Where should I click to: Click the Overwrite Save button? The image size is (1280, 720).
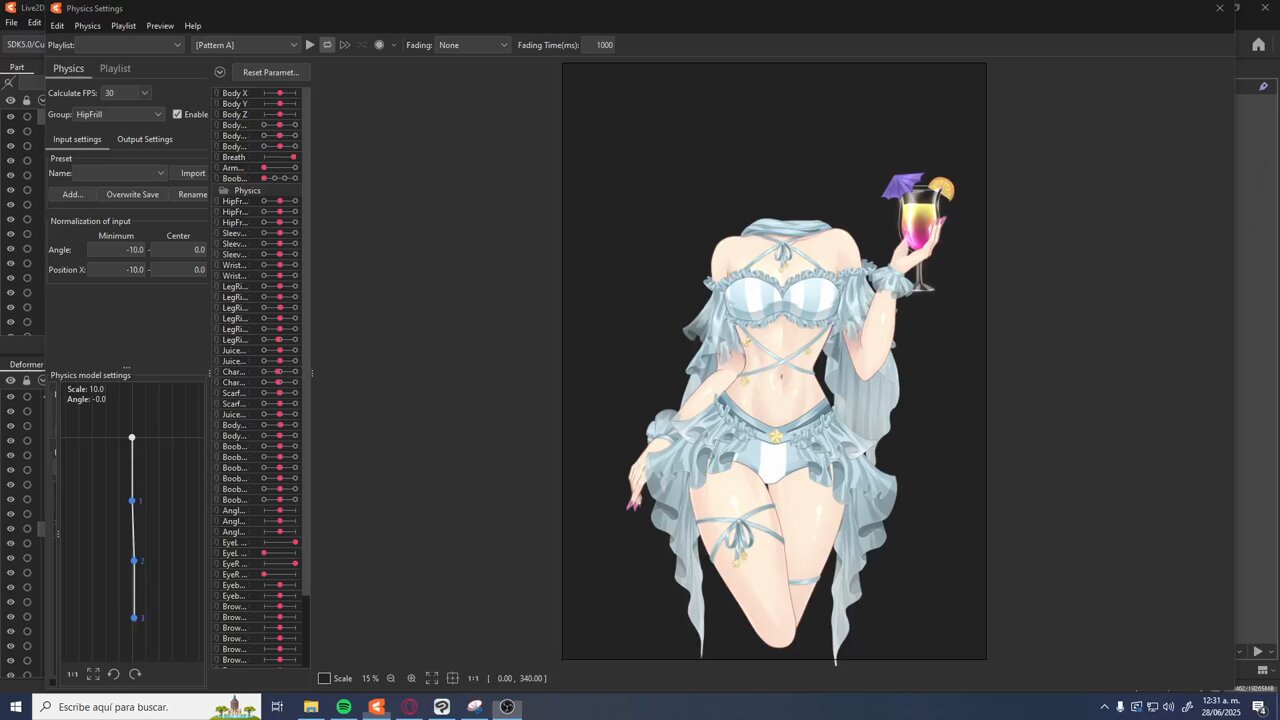(x=133, y=195)
